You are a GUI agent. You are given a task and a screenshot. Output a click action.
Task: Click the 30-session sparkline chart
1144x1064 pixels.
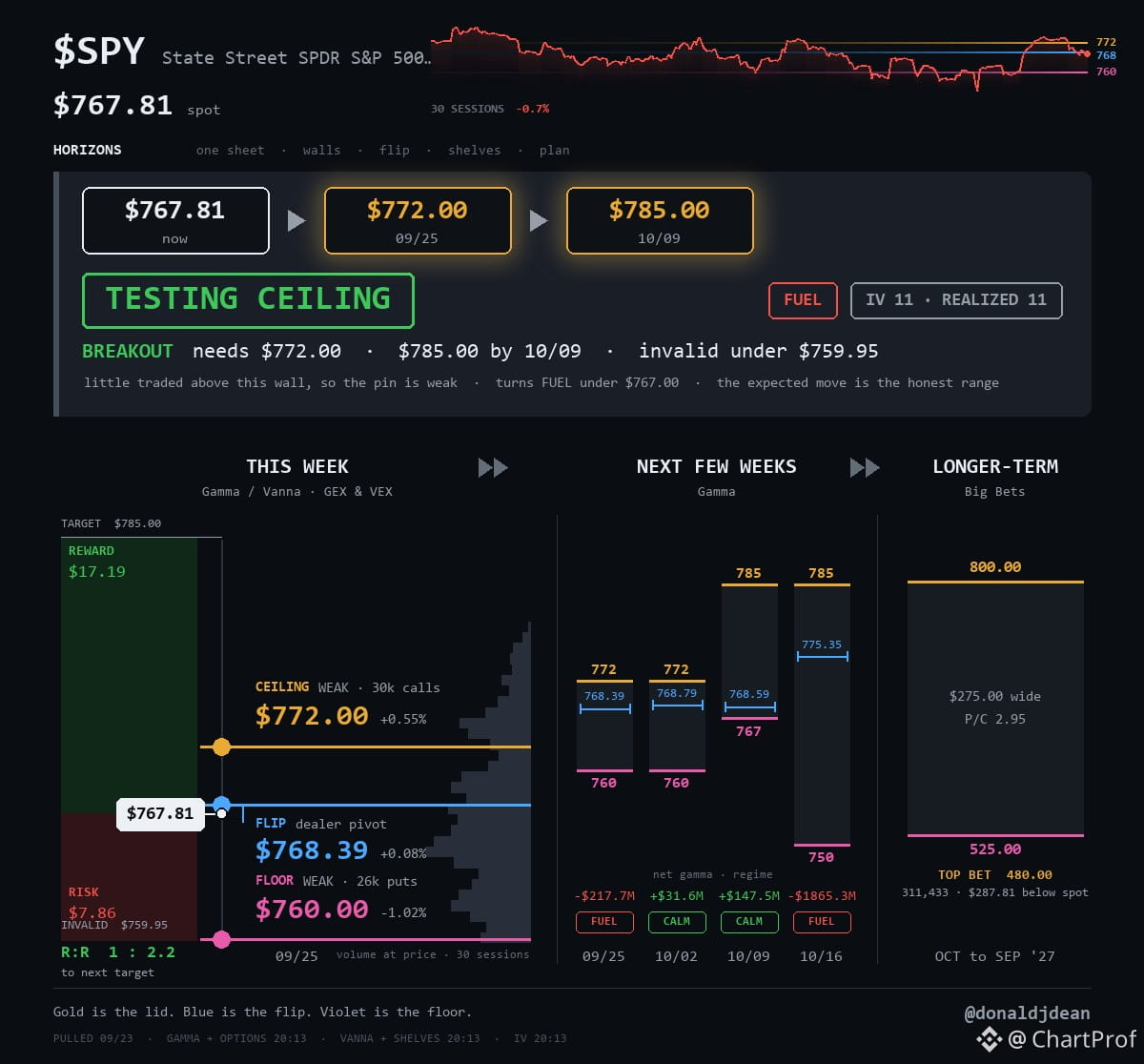760,57
